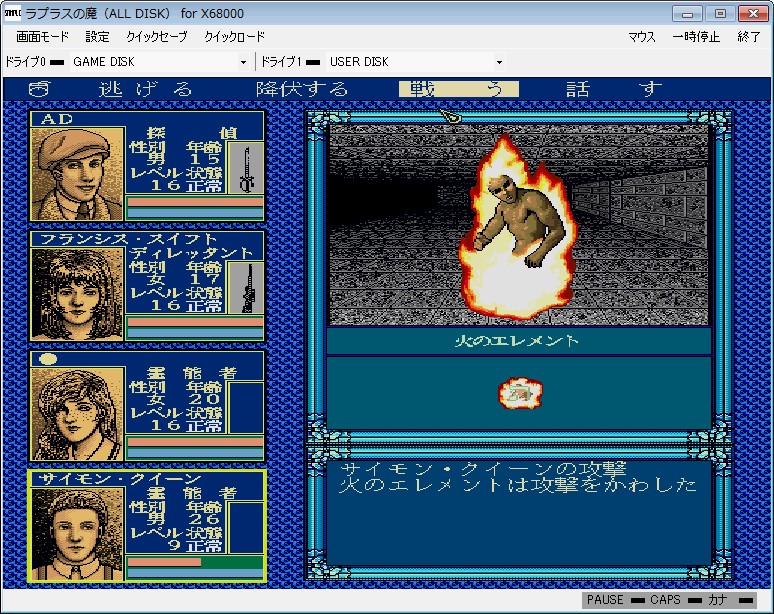Click the small flame enemy count icon
Screen dimensions: 774x614
click(520, 393)
